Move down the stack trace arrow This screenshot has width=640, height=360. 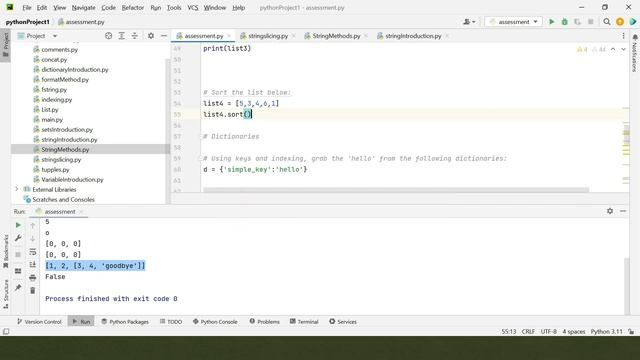point(33,238)
